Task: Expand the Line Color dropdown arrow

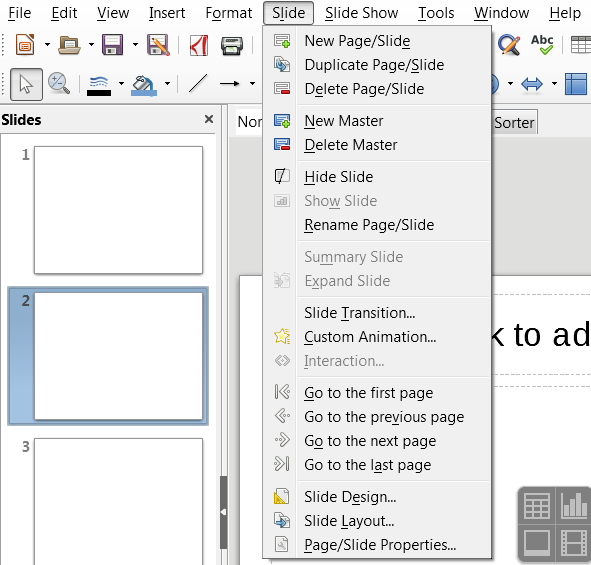Action: pyautogui.click(x=121, y=83)
